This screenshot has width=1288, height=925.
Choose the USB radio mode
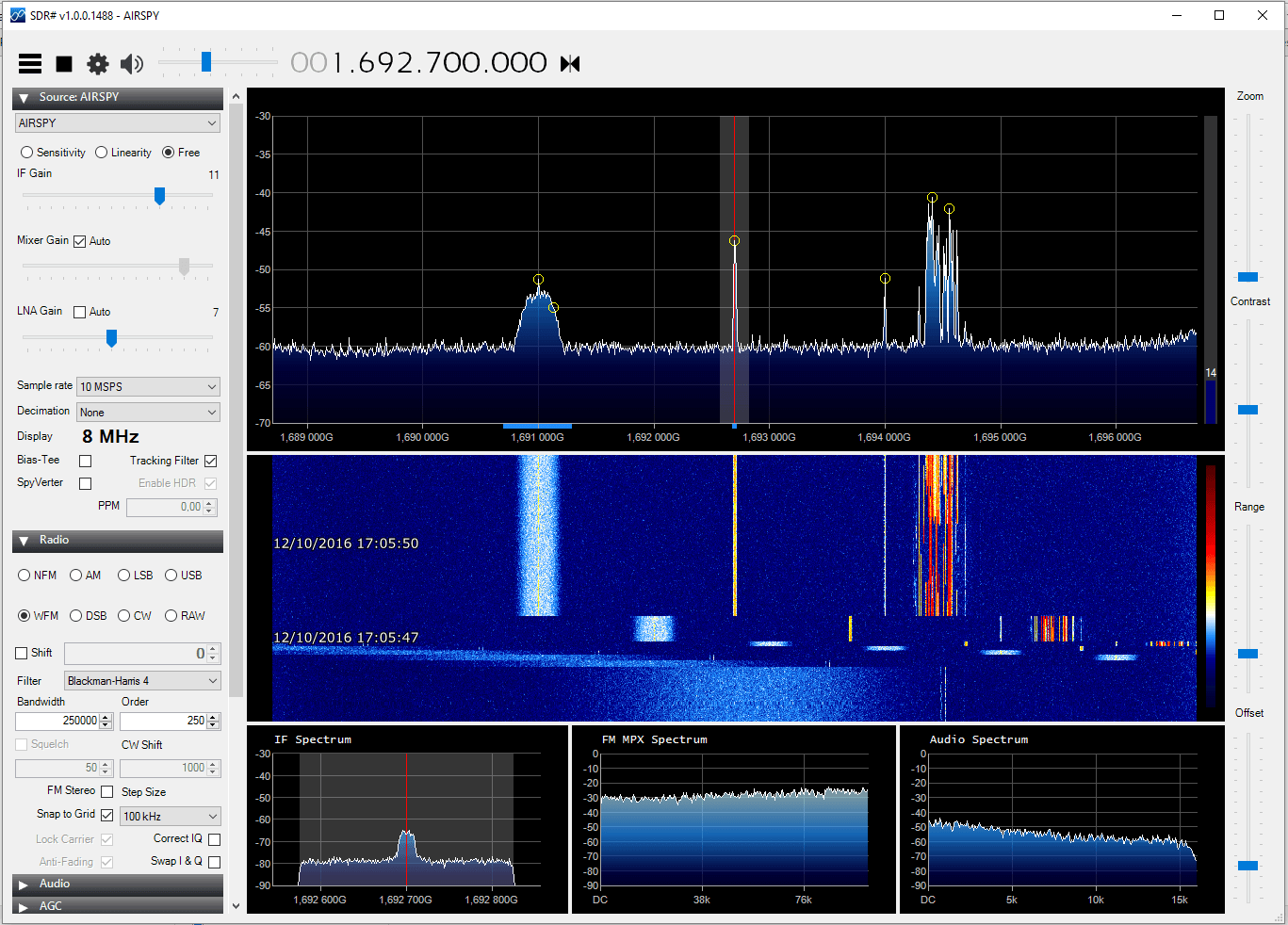click(171, 576)
